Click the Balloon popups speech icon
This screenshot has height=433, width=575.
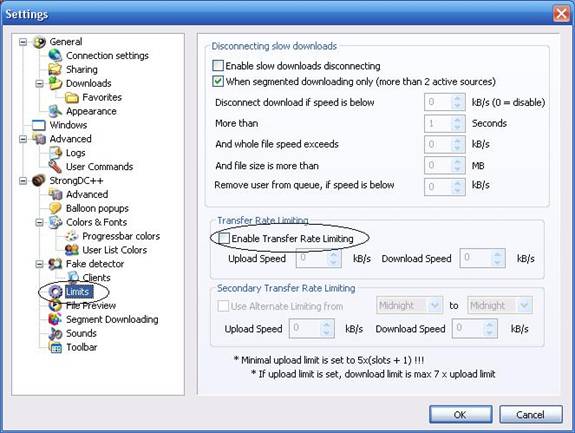(55, 208)
